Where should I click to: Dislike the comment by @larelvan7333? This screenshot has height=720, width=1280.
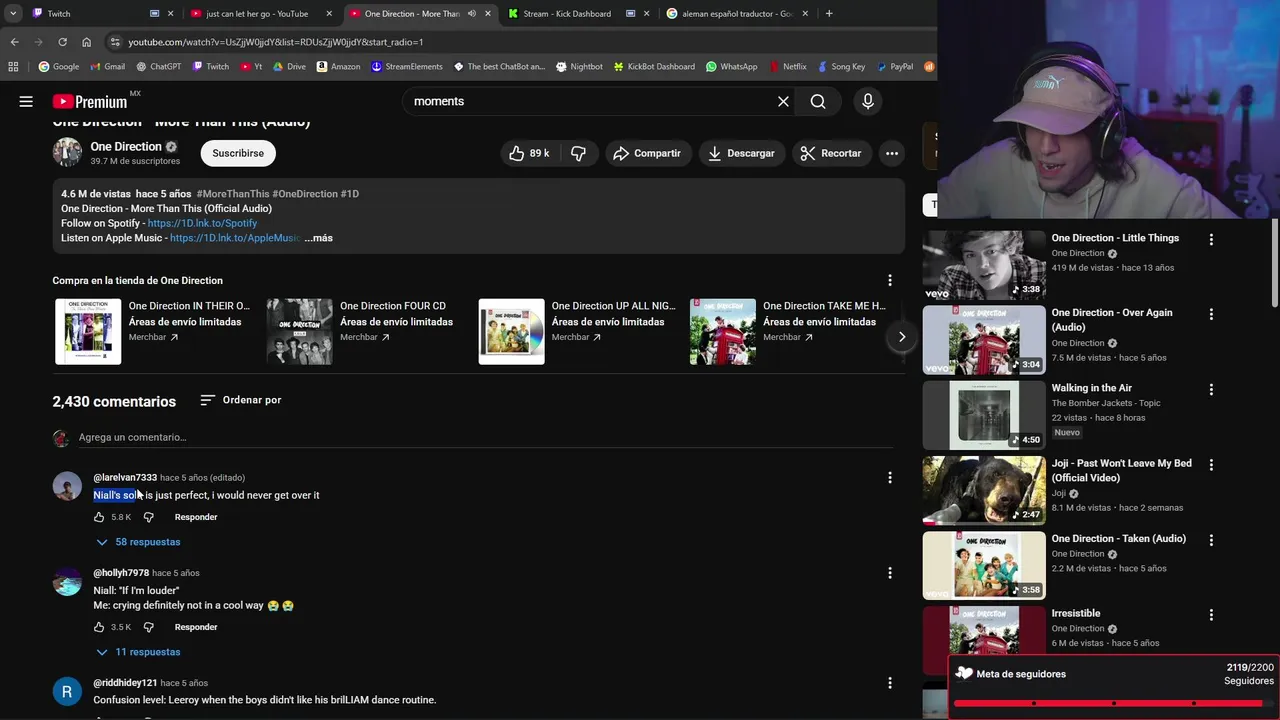point(148,517)
